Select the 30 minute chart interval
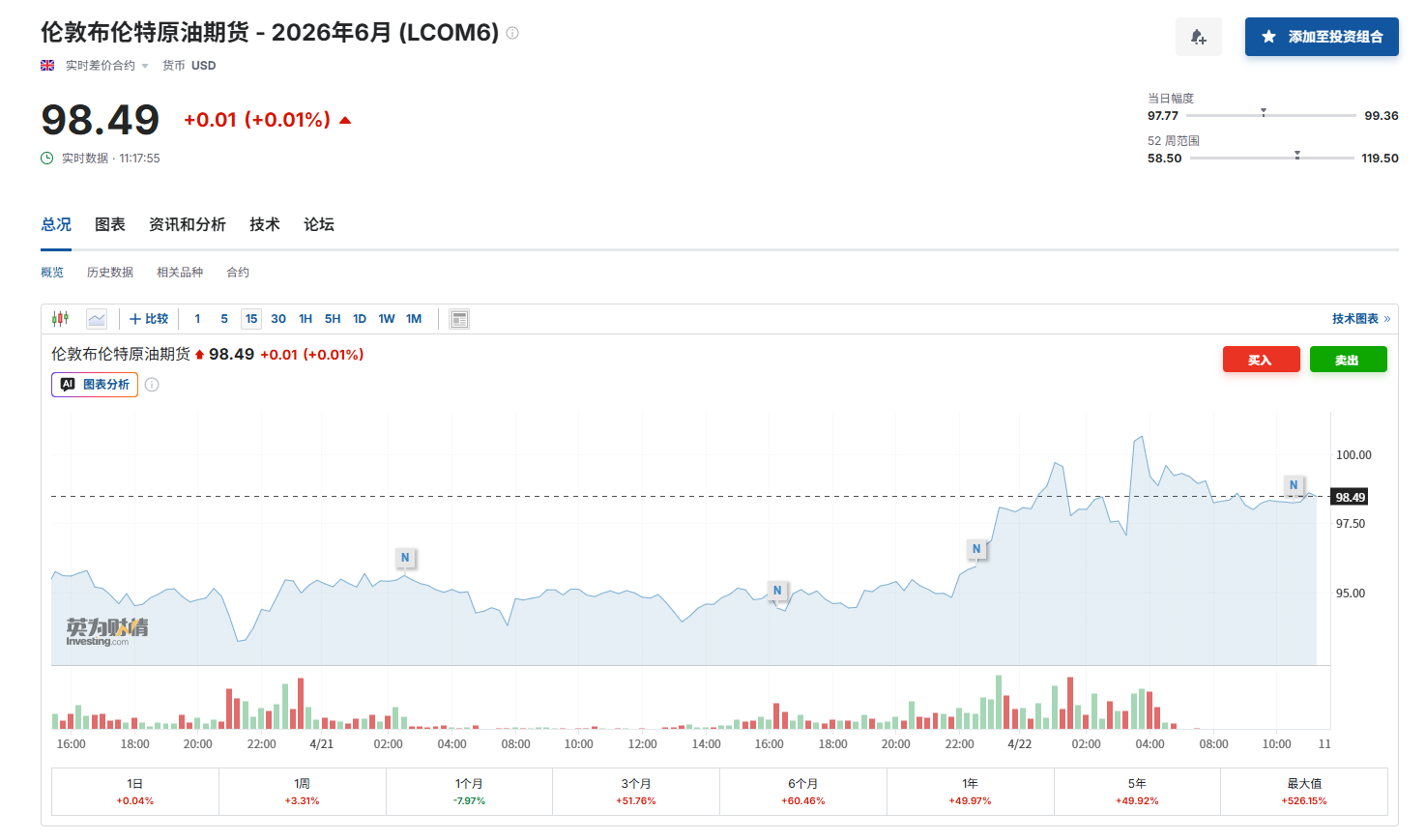 tap(278, 319)
